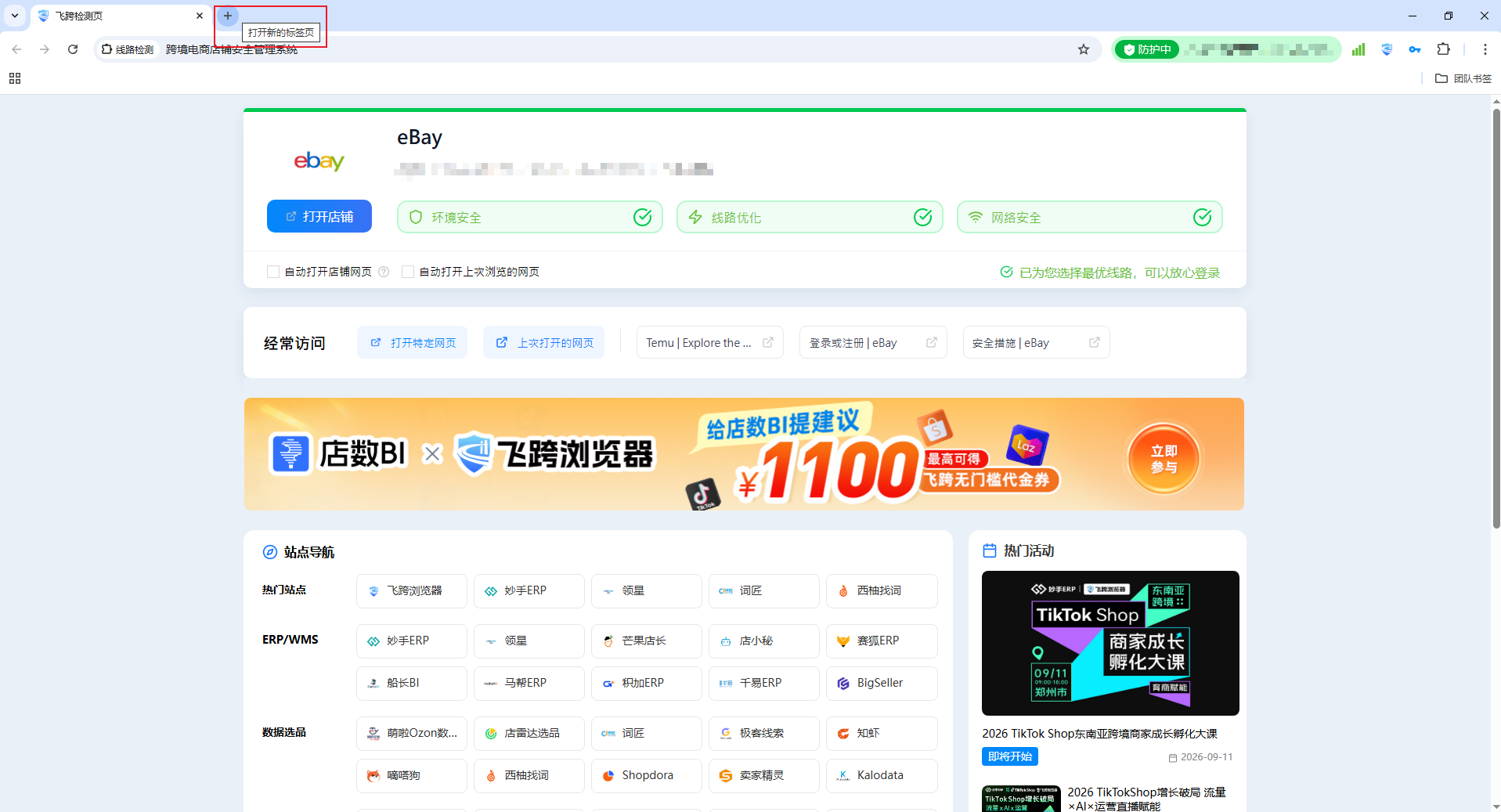Click the 线路优化 status card
The image size is (1501, 812).
point(810,217)
